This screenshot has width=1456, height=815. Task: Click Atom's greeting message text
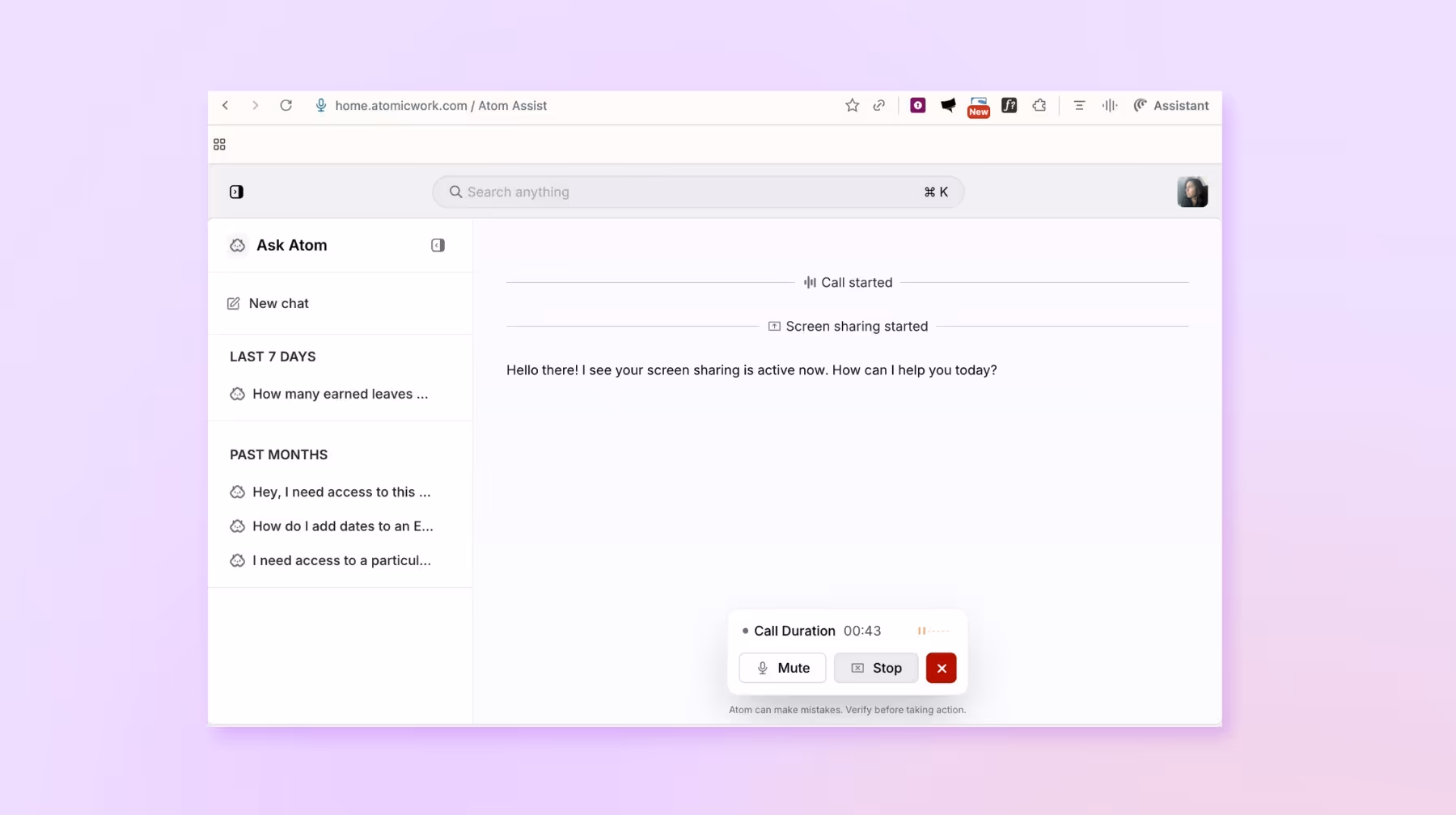click(751, 369)
